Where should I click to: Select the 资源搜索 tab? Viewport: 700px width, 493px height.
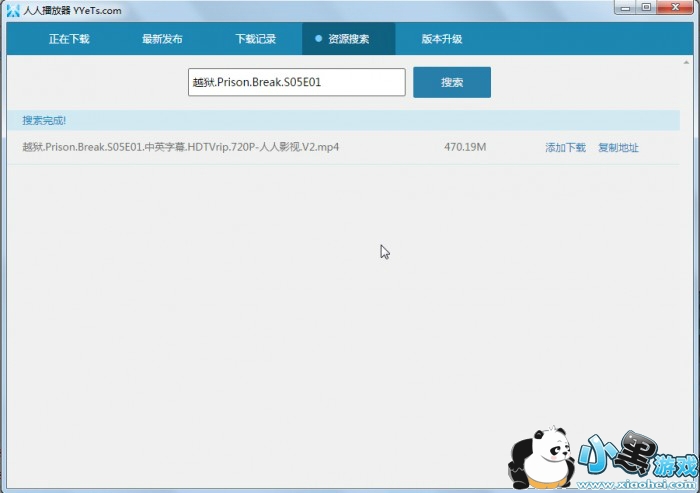pyautogui.click(x=348, y=39)
